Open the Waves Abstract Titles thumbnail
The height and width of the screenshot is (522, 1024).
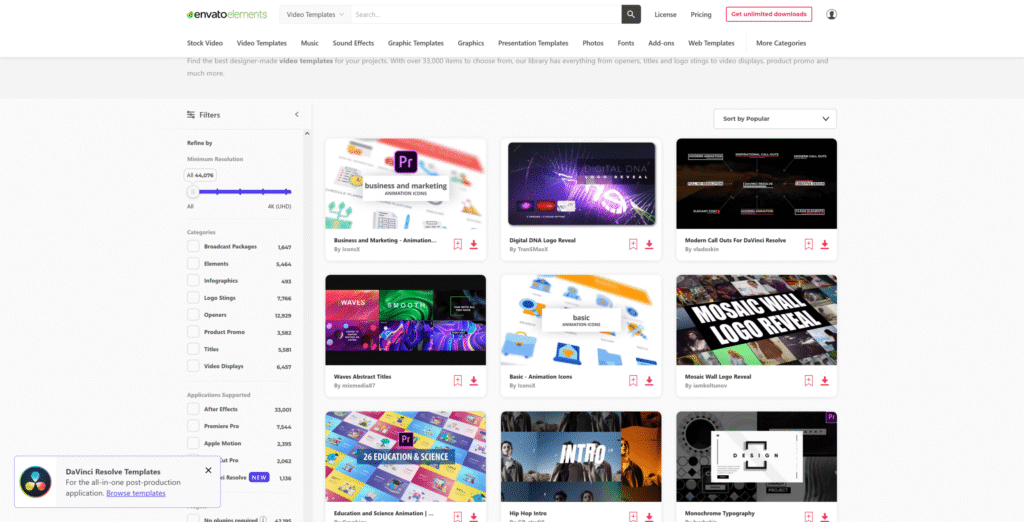pyautogui.click(x=406, y=319)
